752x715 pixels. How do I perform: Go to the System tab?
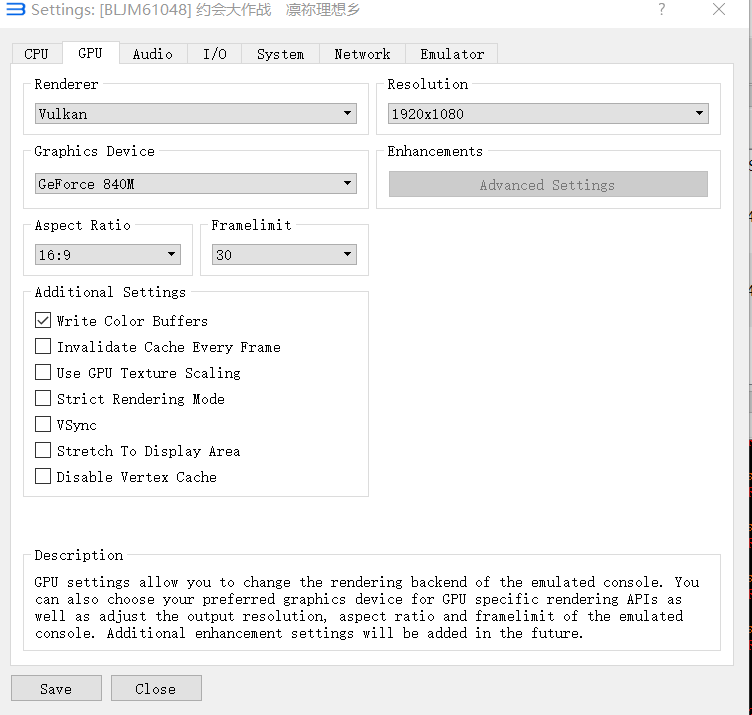[x=280, y=54]
